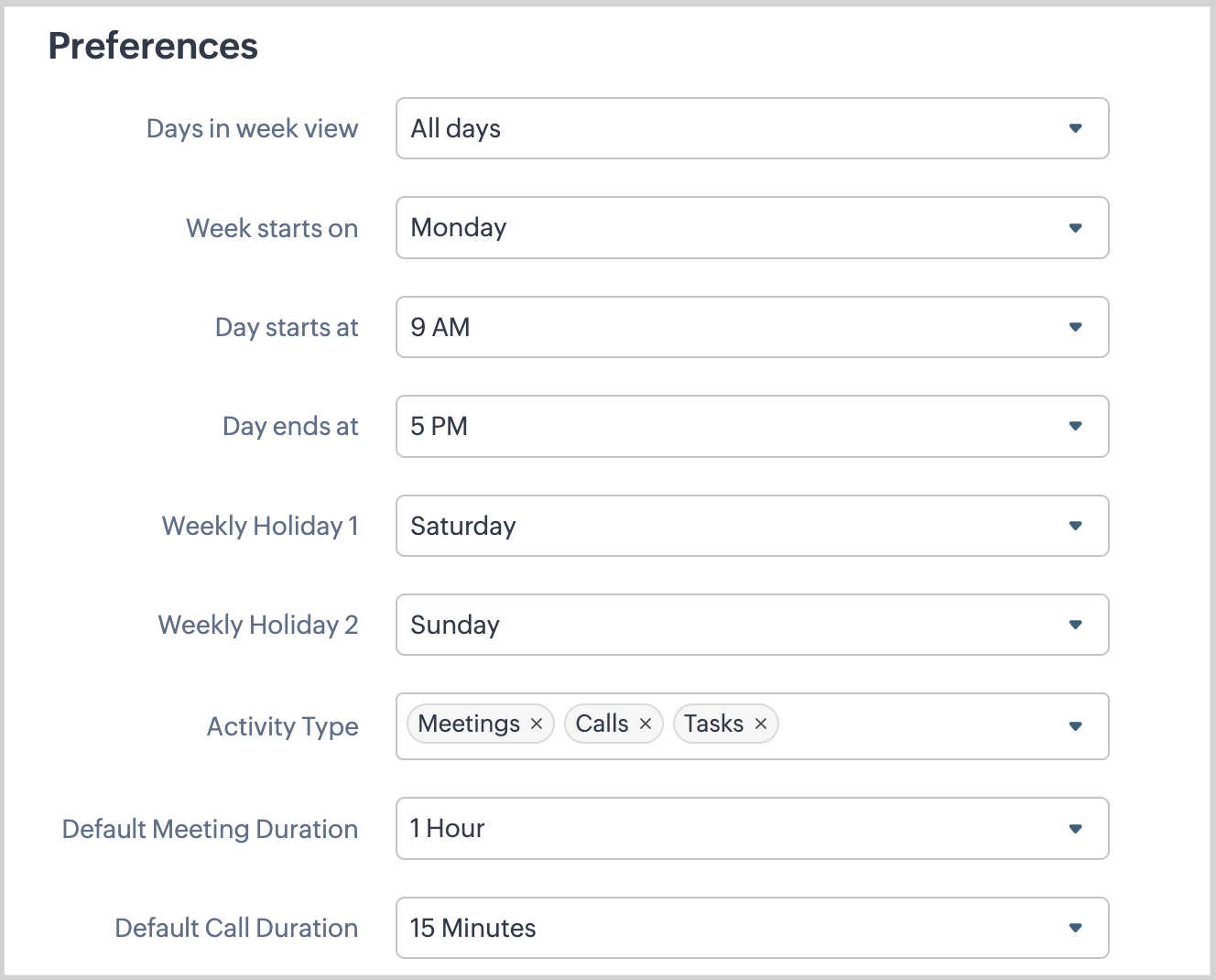
Task: Change the 9 AM day start time
Action: [x=733, y=327]
